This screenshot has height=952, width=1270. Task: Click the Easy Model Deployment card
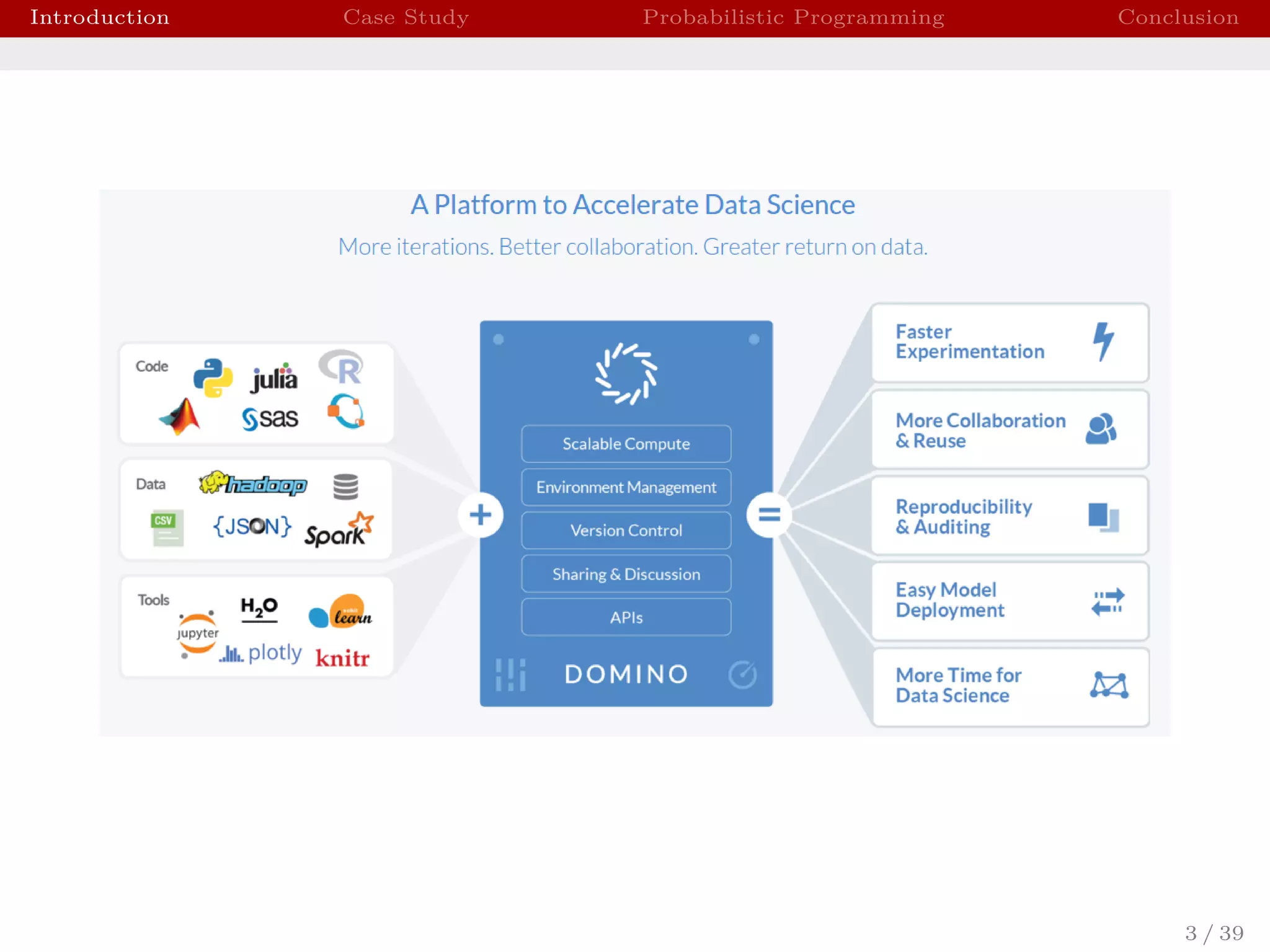point(1010,601)
